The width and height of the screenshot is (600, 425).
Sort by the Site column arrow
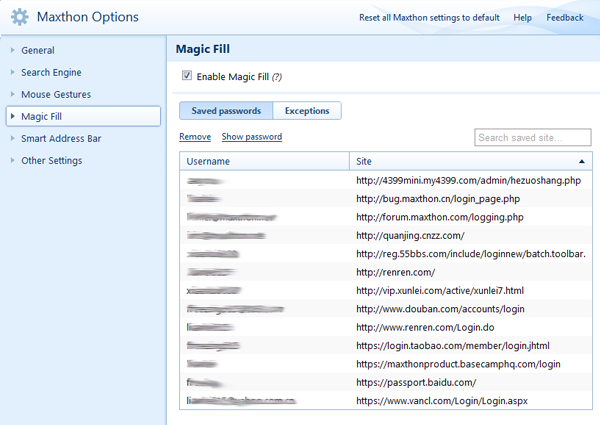click(581, 161)
